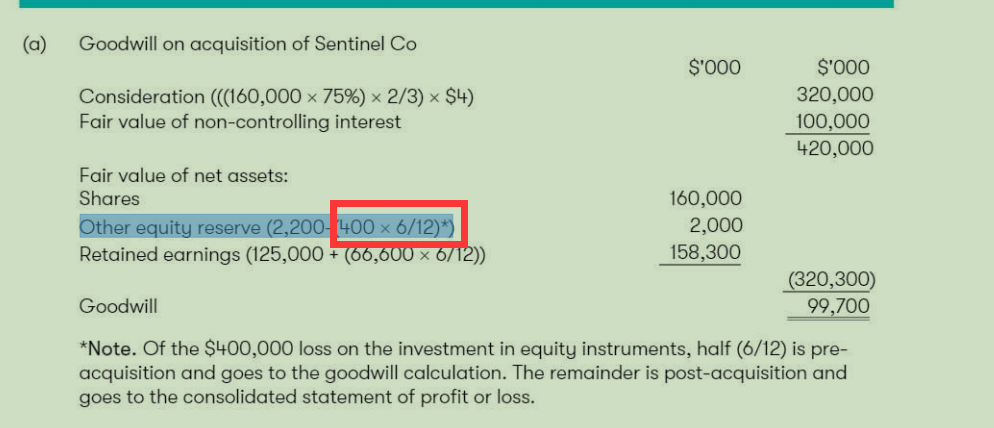
Task: Click the bold '*Note.' text
Action: click(108, 349)
